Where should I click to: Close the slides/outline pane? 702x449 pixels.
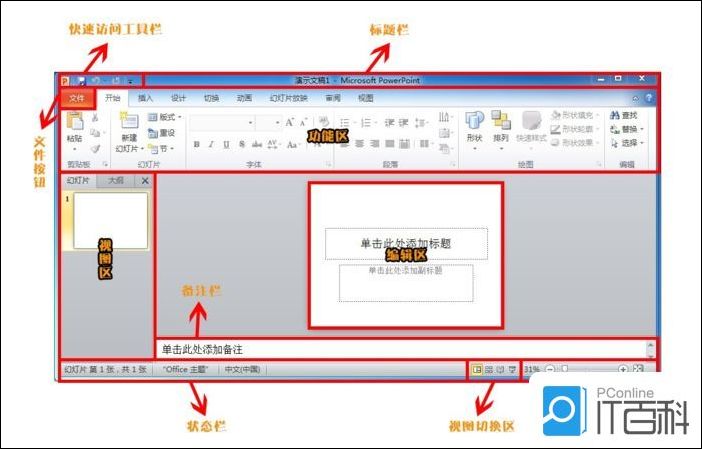pos(145,181)
